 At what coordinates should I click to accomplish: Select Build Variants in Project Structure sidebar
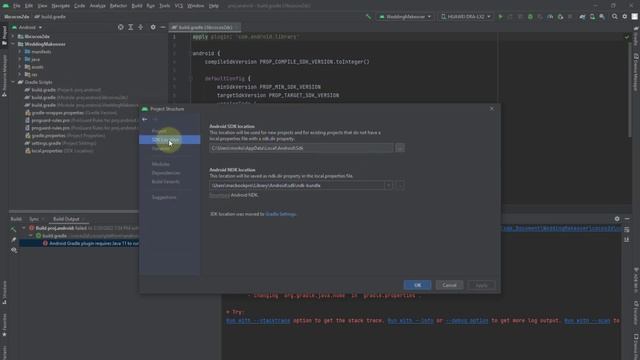pos(166,182)
